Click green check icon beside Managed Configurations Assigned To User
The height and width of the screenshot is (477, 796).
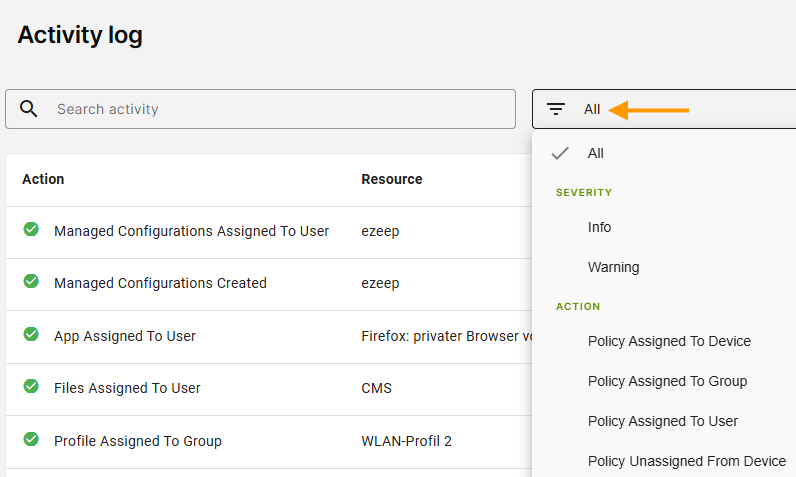click(31, 229)
